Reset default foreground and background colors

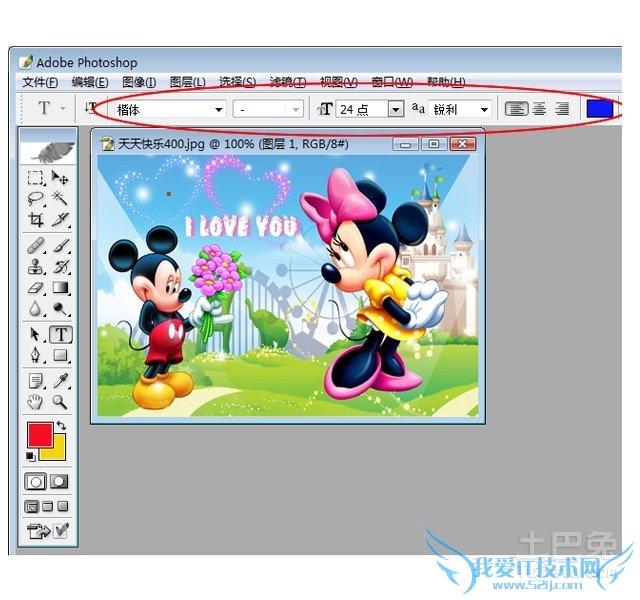[x=31, y=456]
